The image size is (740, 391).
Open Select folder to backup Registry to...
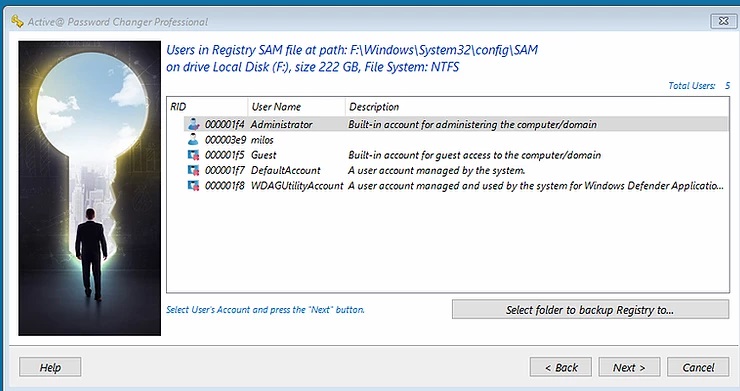[590, 310]
